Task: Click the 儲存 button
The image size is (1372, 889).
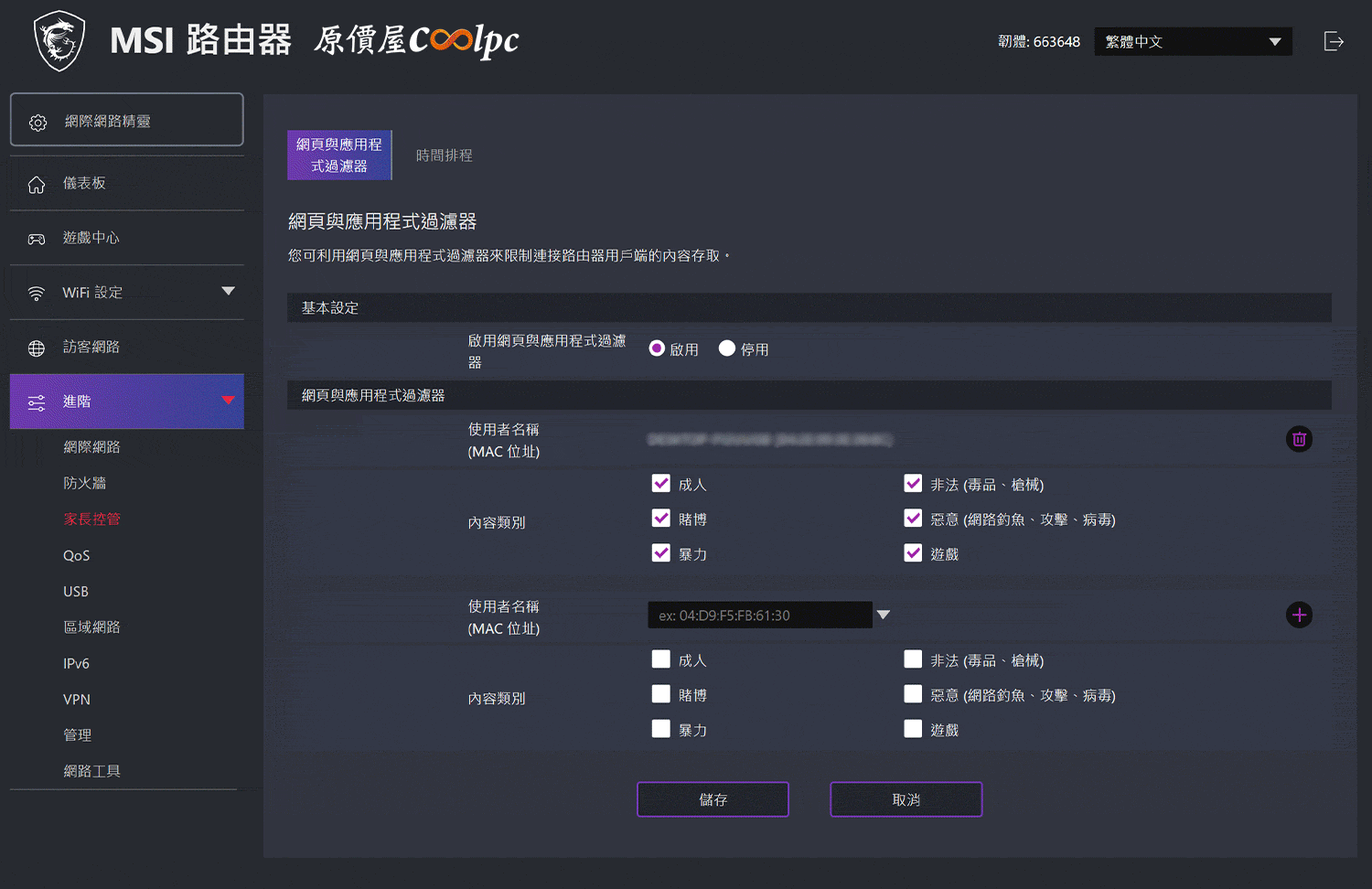Action: [x=713, y=799]
